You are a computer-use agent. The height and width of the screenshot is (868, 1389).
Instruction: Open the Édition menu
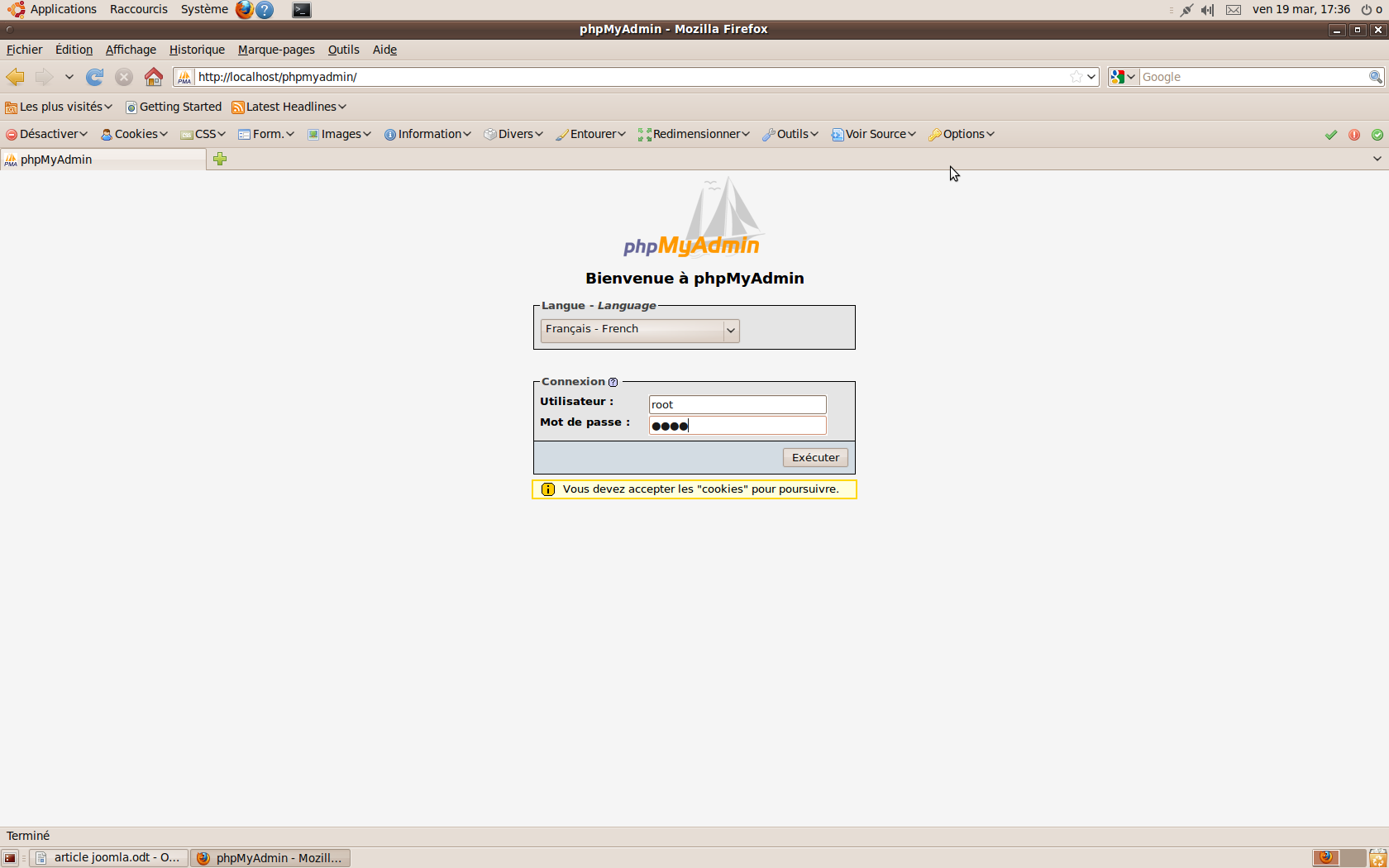point(74,50)
